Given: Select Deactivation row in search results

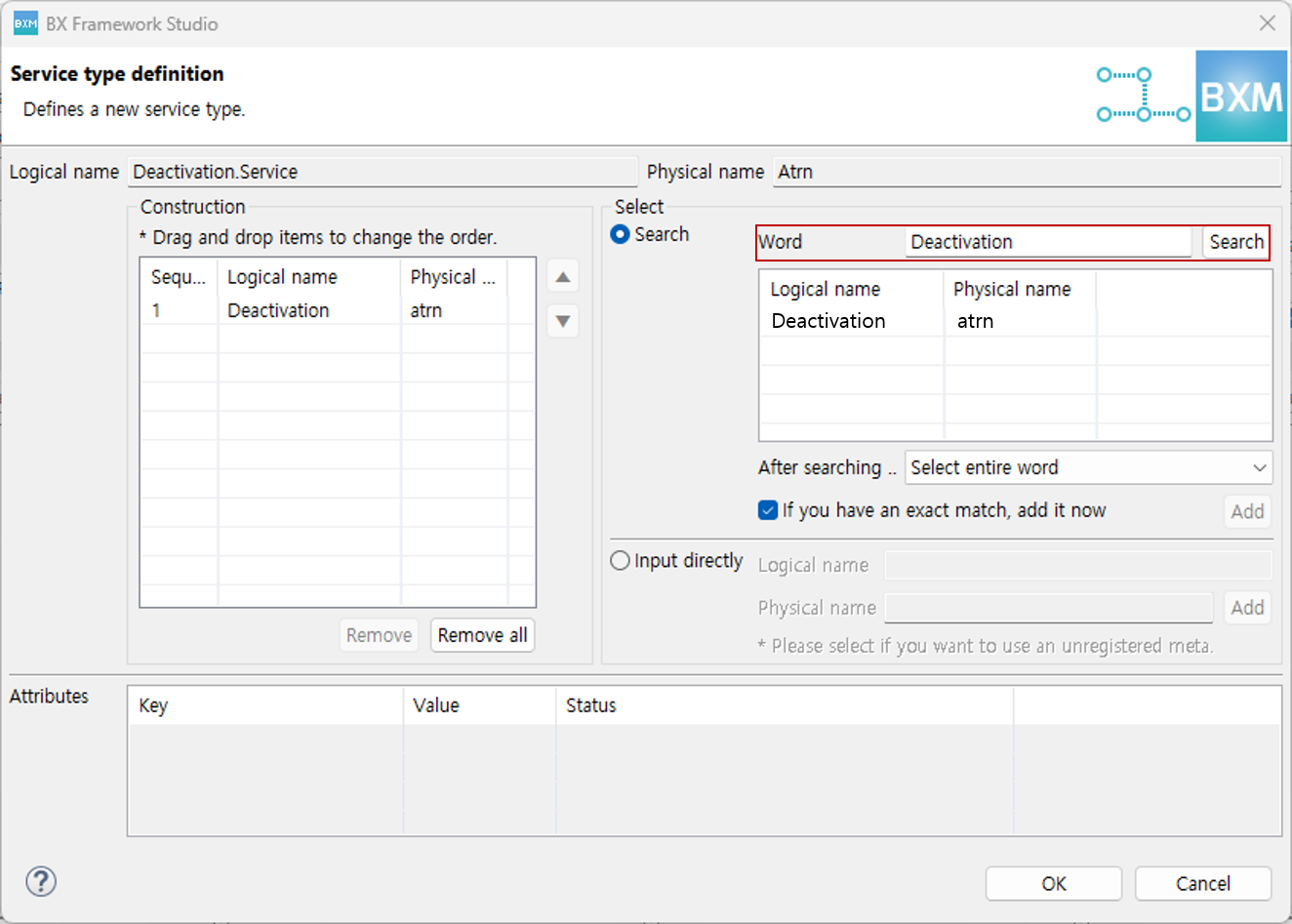Looking at the screenshot, I should 828,321.
